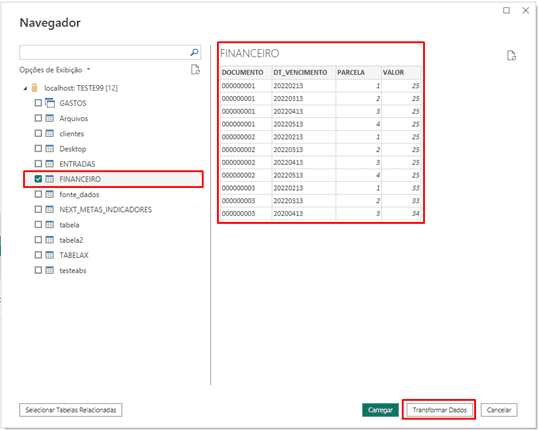Click the preview refresh icon at top right
The height and width of the screenshot is (430, 538).
point(511,56)
